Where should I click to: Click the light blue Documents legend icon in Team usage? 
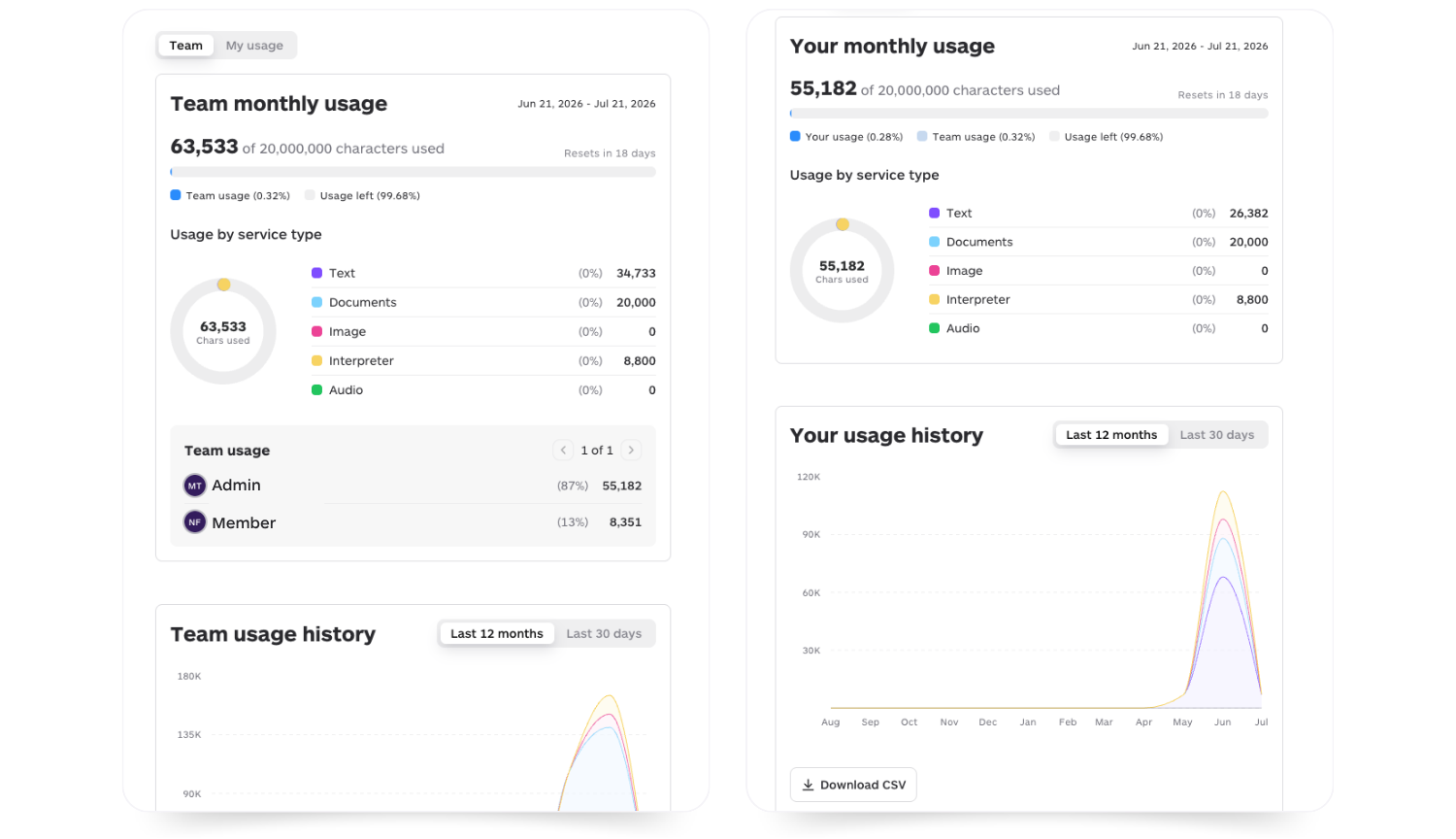[x=316, y=302]
